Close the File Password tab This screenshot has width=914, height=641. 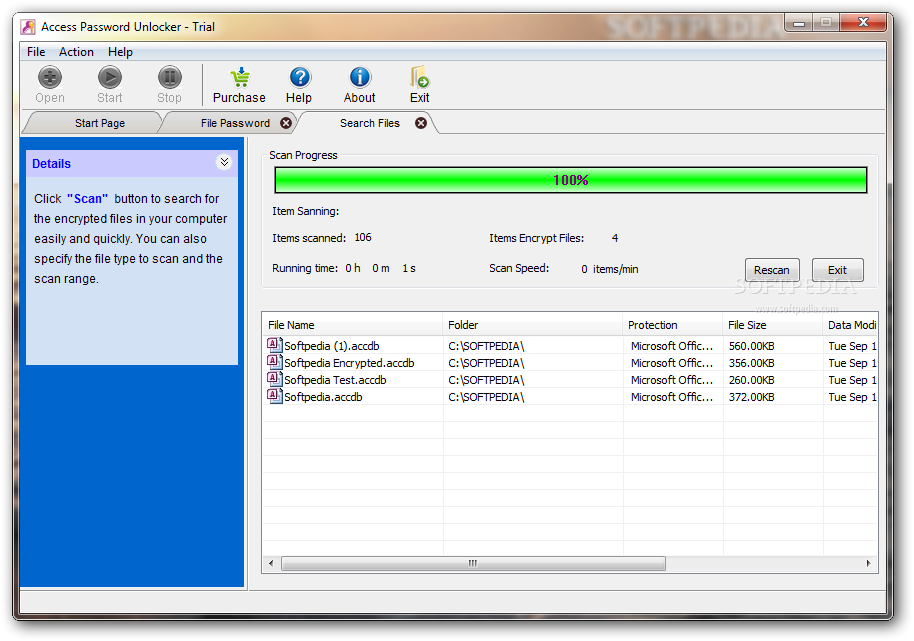286,123
